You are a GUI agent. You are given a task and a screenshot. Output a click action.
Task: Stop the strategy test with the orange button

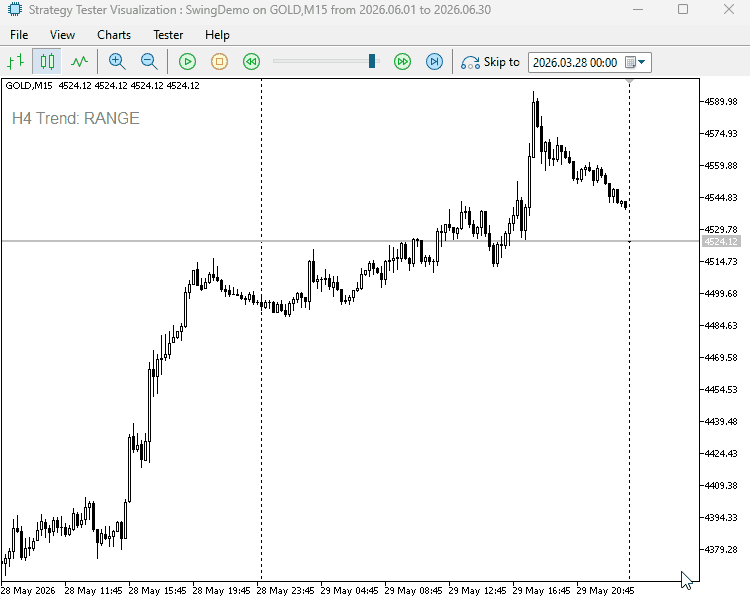click(x=220, y=62)
